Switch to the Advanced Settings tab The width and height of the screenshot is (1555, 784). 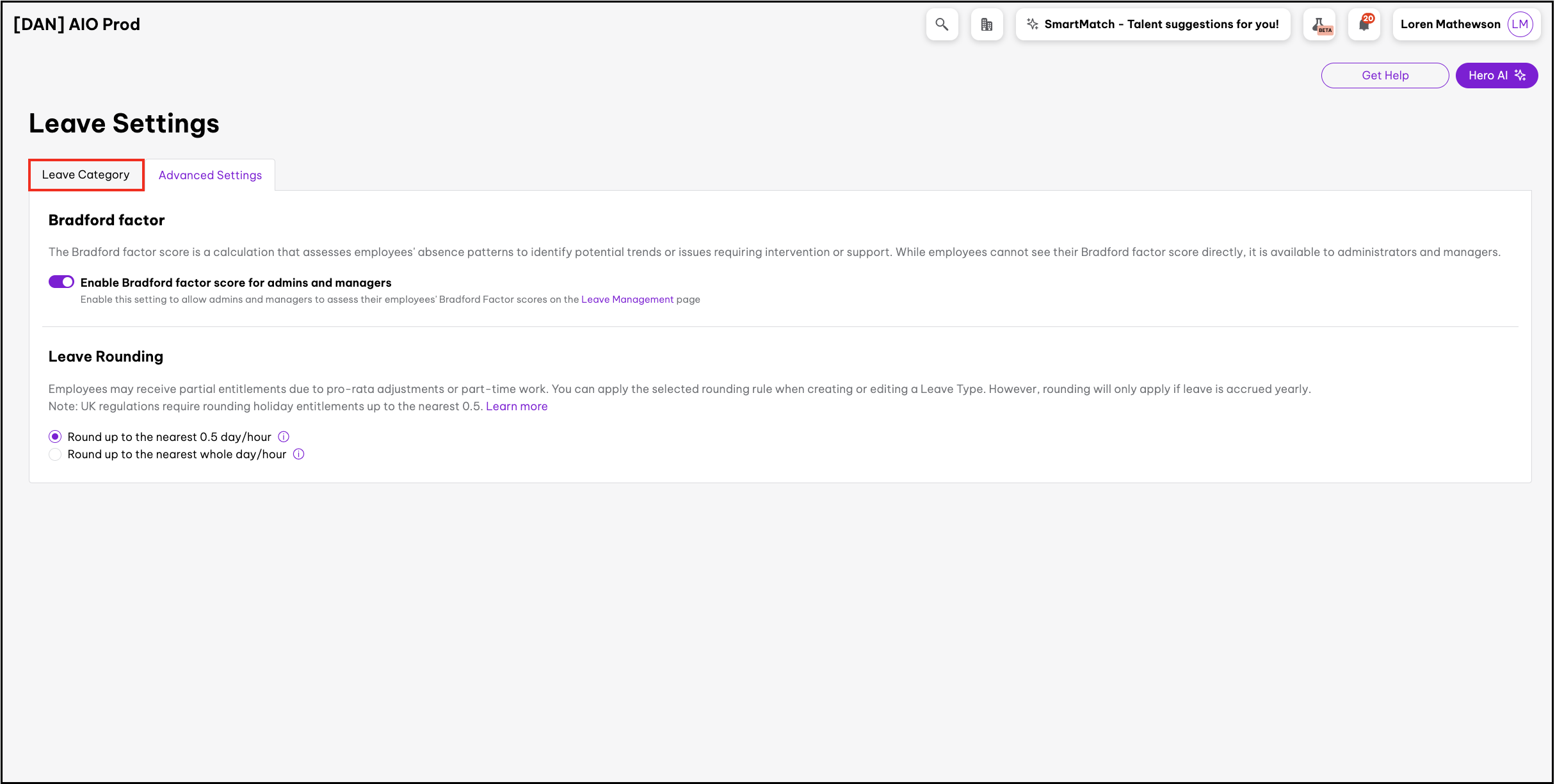(210, 175)
